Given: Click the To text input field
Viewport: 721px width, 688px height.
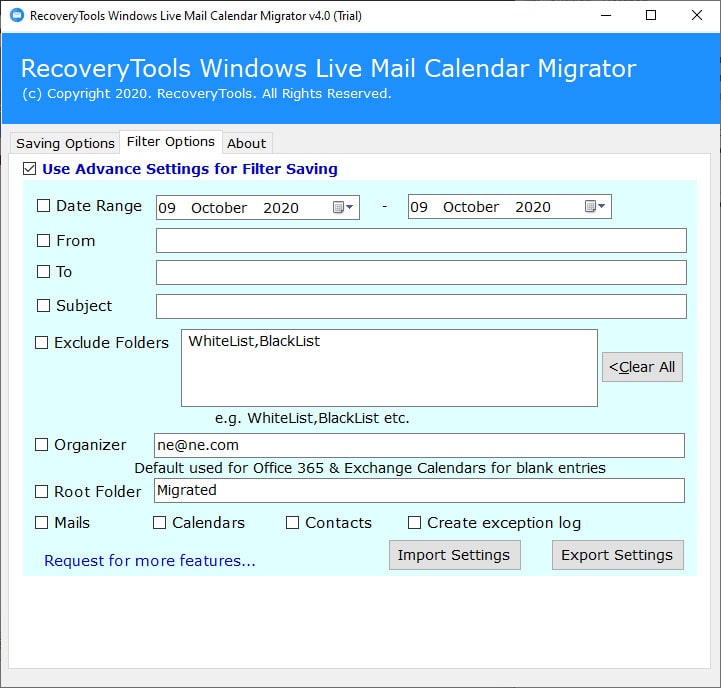Looking at the screenshot, I should pos(421,273).
